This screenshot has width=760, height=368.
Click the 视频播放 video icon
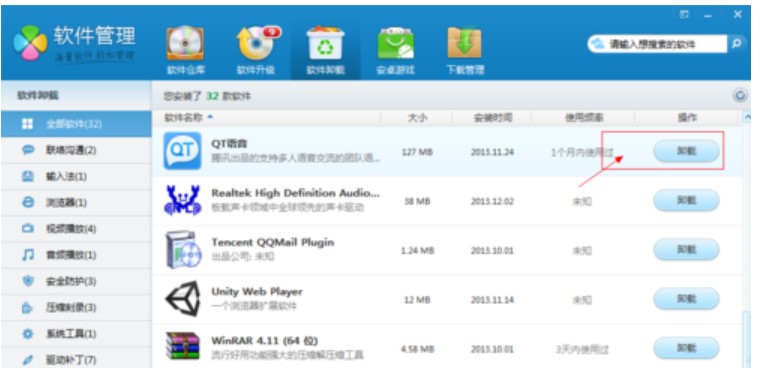coord(28,228)
